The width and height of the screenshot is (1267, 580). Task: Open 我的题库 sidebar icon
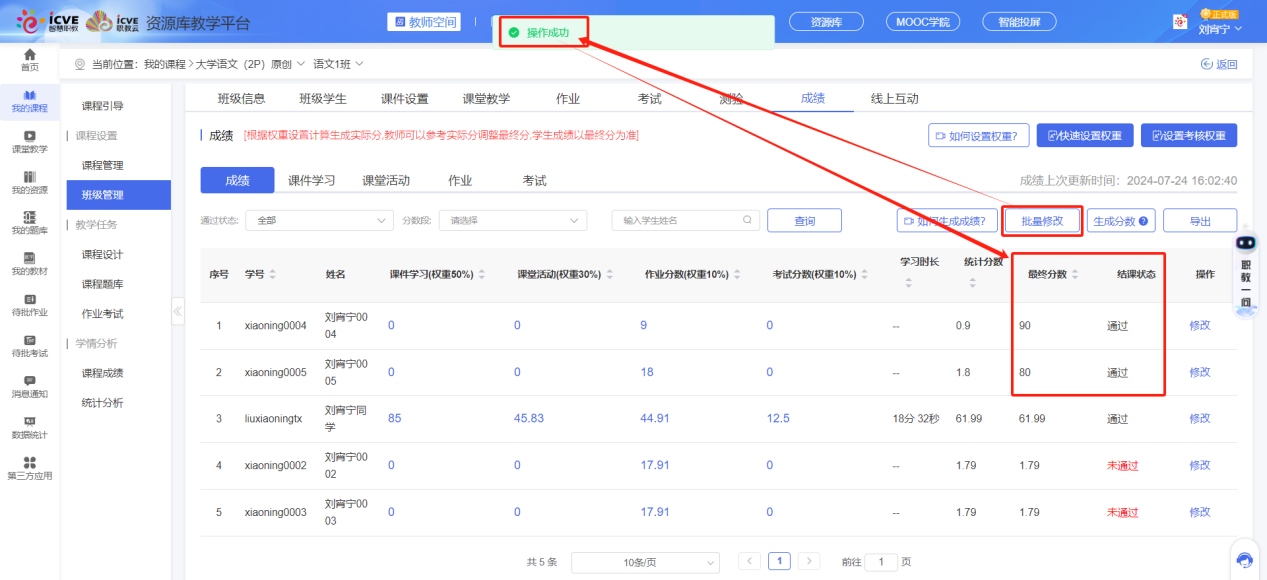tap(30, 222)
